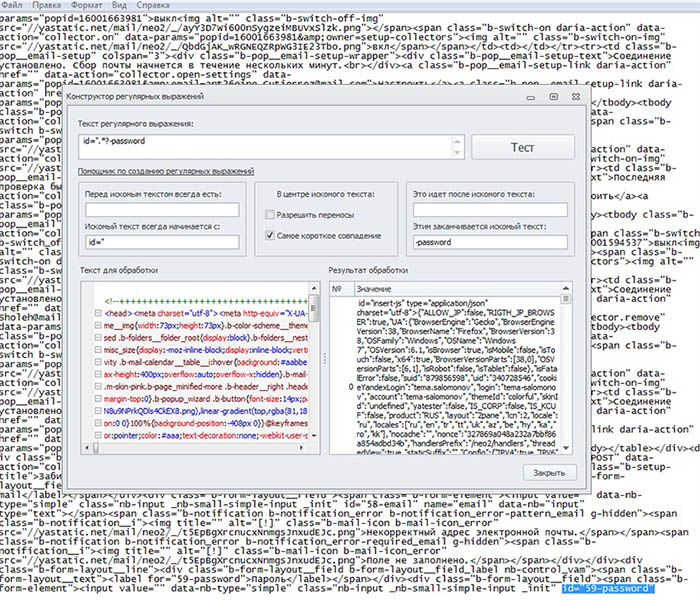Click the splitter handle between text panels
This screenshot has height=600, width=700.
tap(325, 358)
